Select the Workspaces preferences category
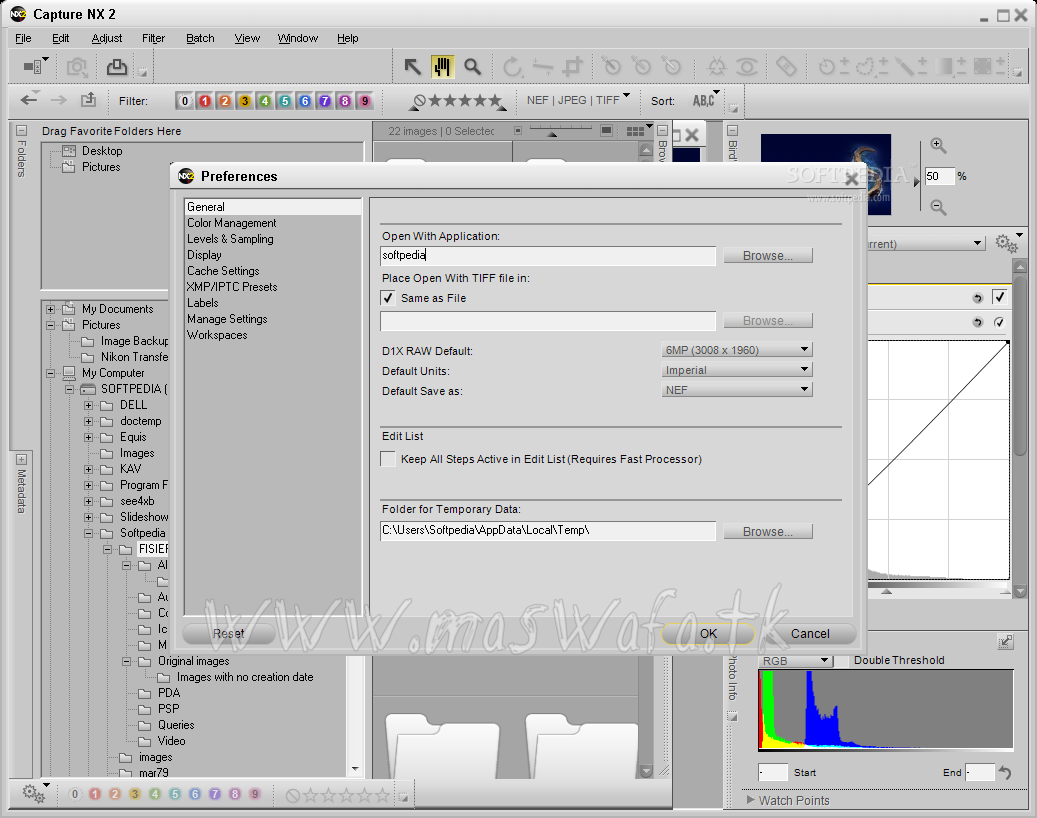Image resolution: width=1037 pixels, height=818 pixels. 217,335
